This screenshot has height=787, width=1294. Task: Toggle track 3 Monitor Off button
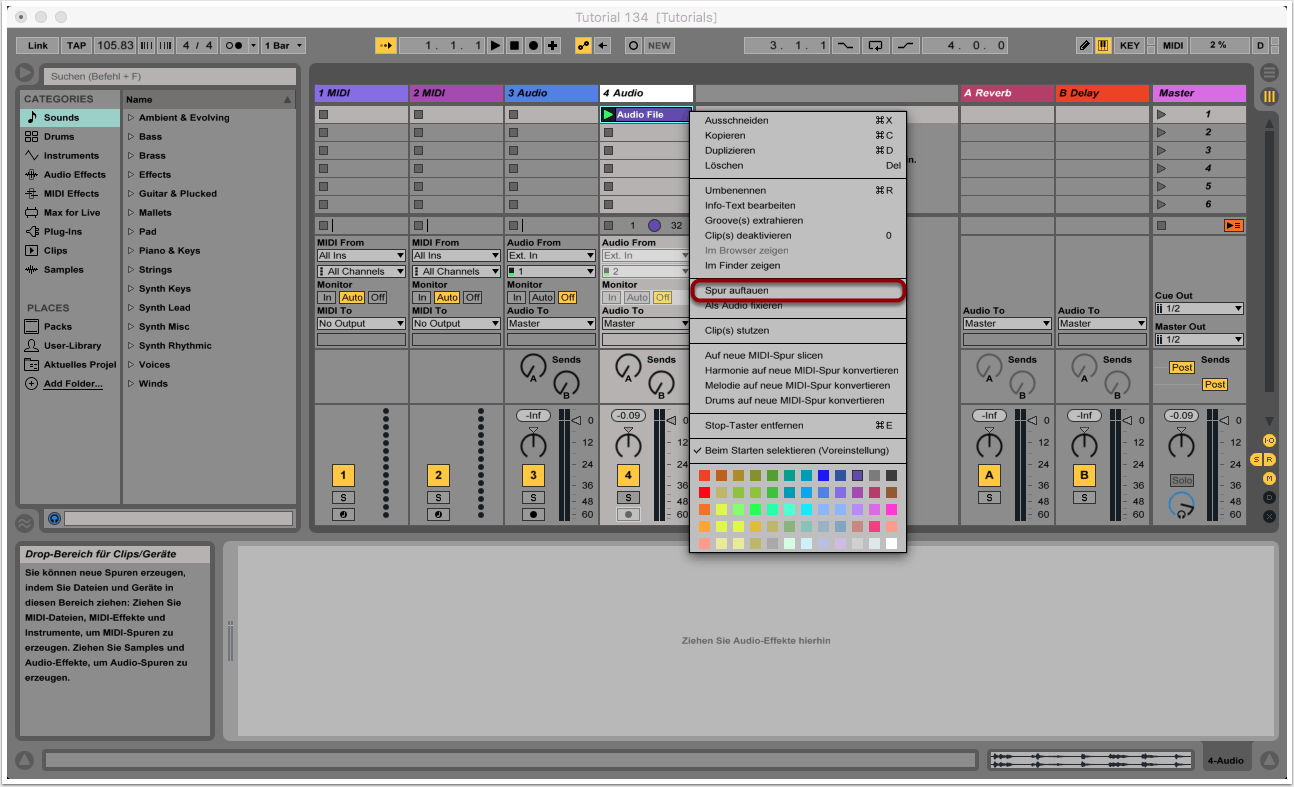point(567,298)
